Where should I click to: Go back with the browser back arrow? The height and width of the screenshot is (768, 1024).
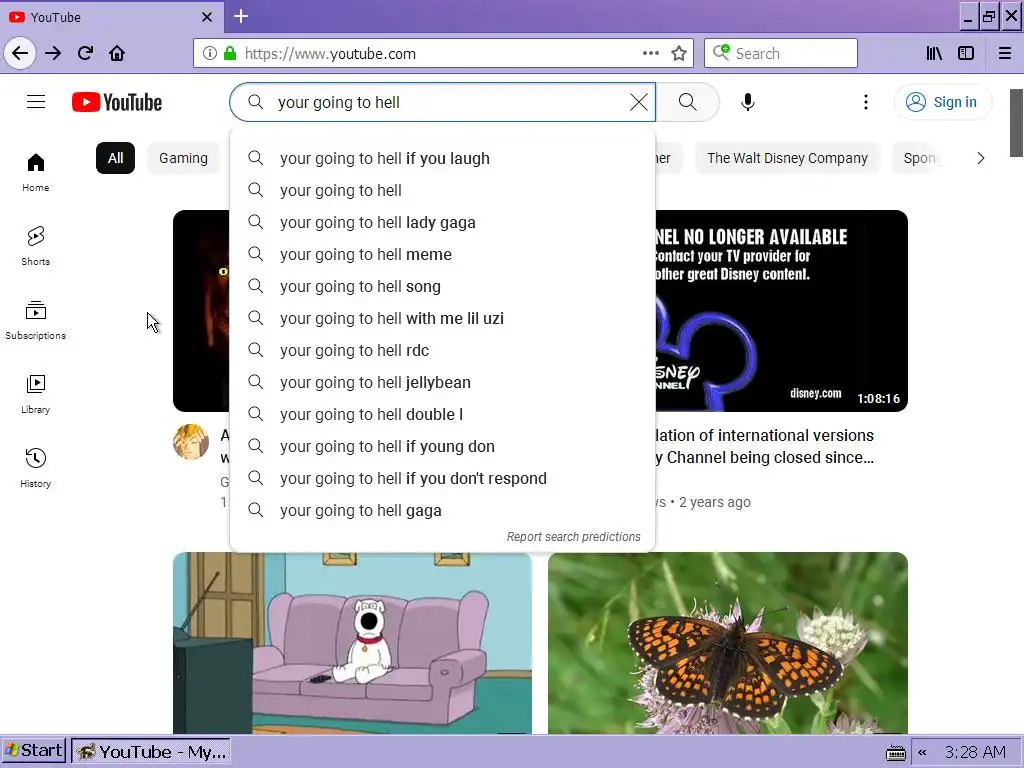[x=20, y=53]
